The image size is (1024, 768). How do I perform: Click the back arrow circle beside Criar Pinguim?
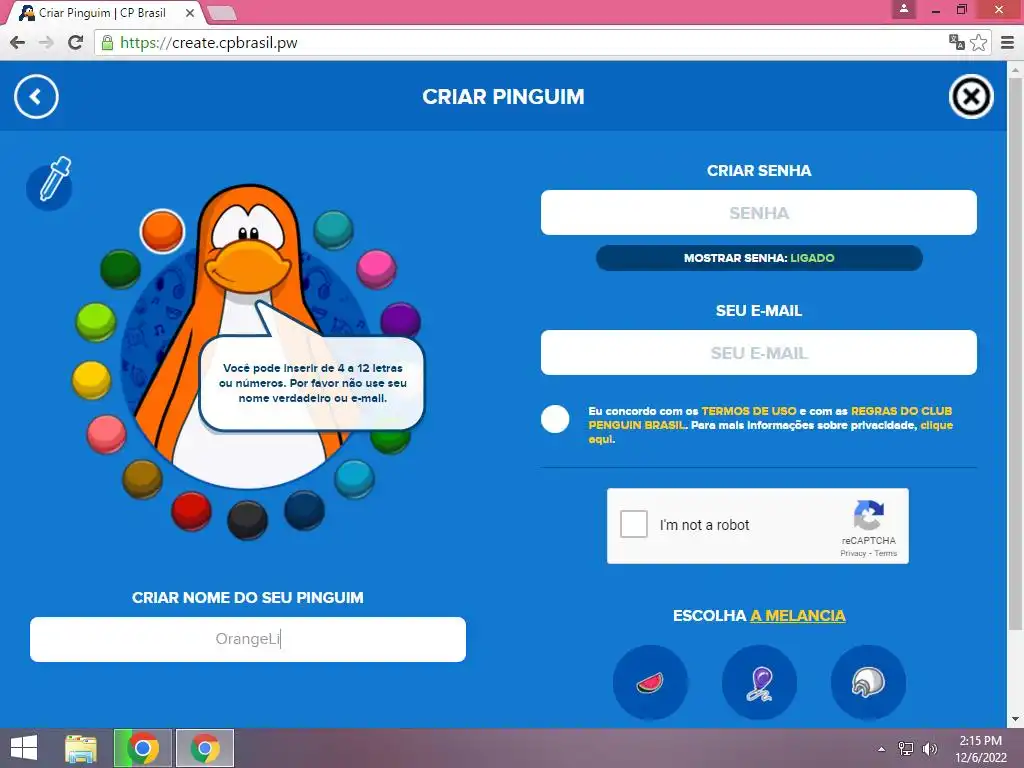(x=36, y=97)
